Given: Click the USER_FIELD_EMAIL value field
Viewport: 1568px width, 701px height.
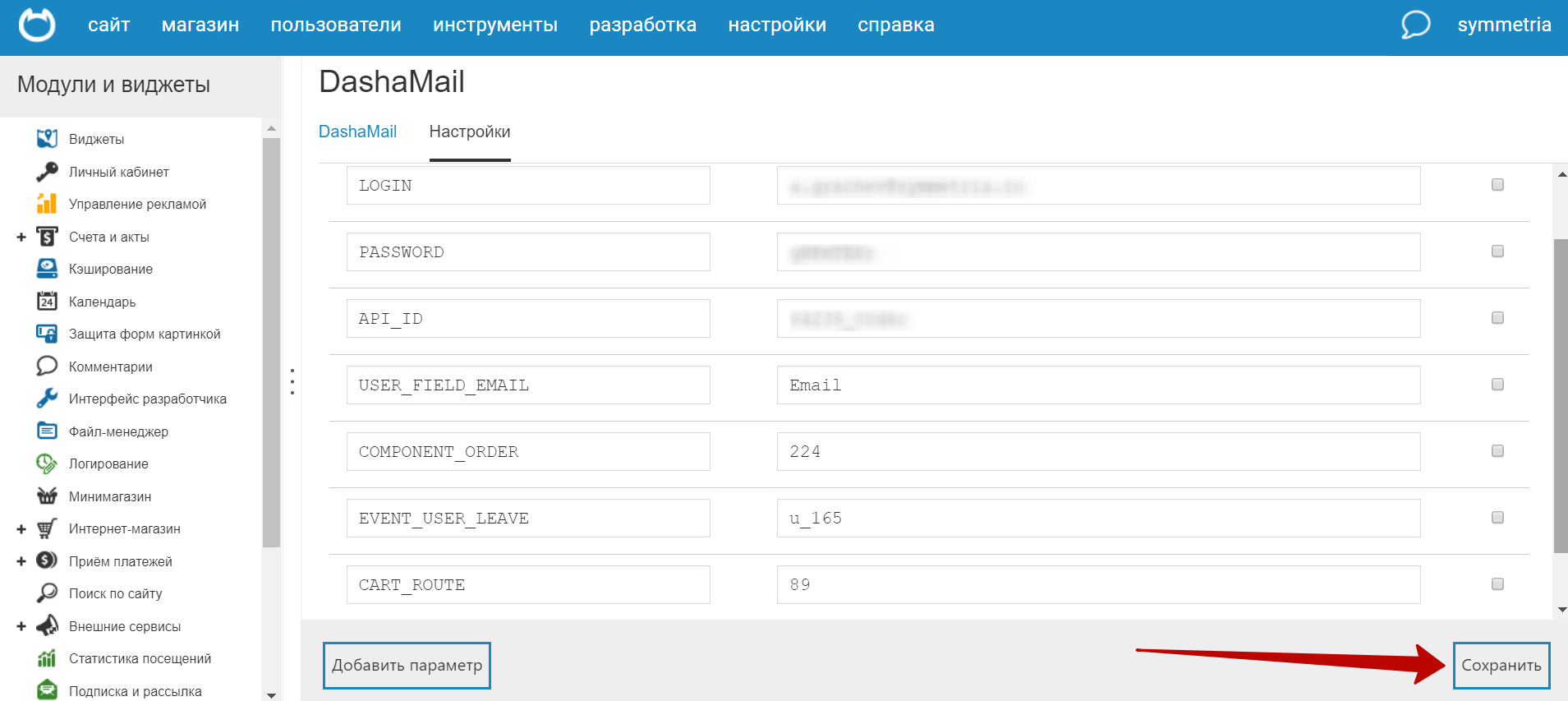Looking at the screenshot, I should 1098,385.
